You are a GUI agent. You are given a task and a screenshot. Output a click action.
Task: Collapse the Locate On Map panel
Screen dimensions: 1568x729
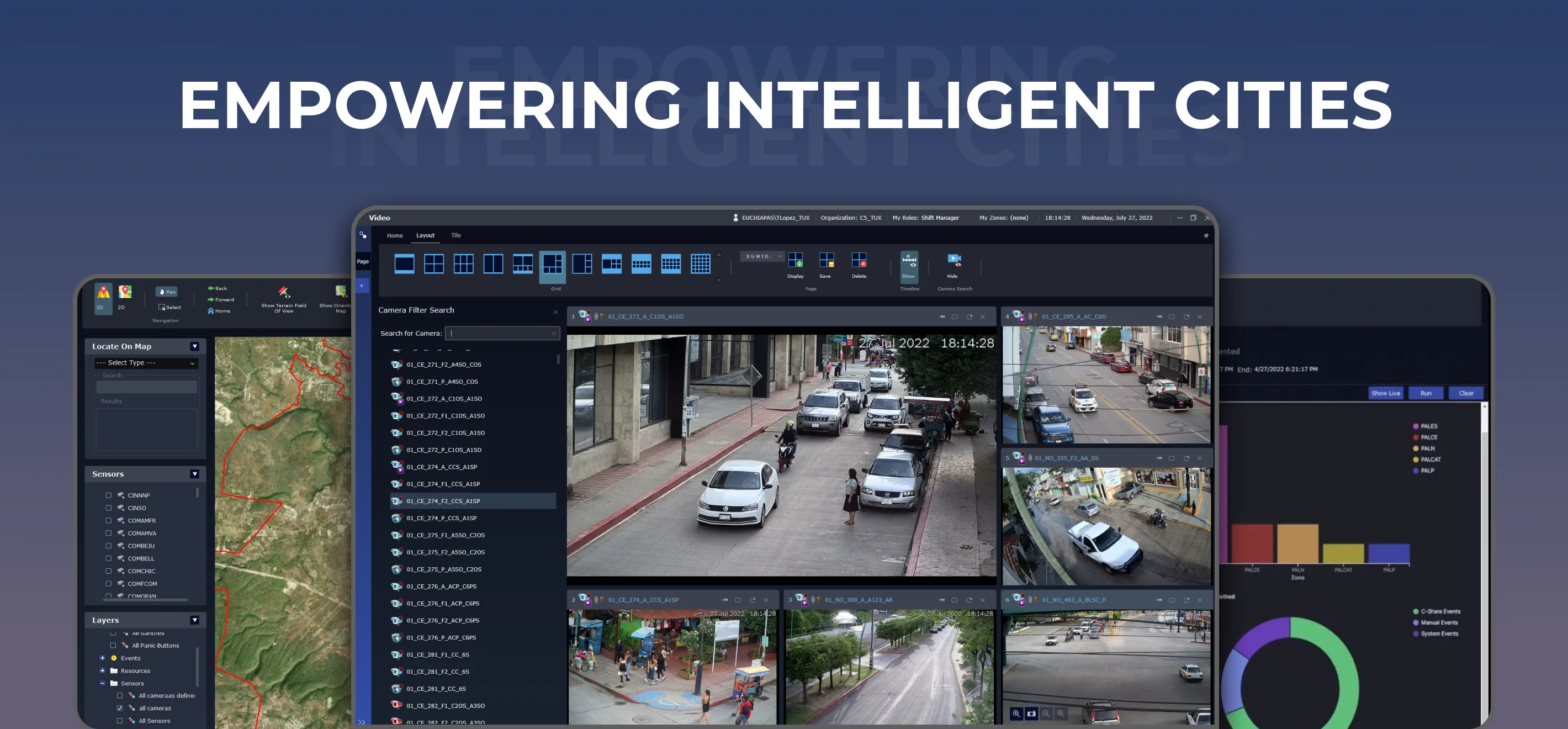[x=195, y=346]
